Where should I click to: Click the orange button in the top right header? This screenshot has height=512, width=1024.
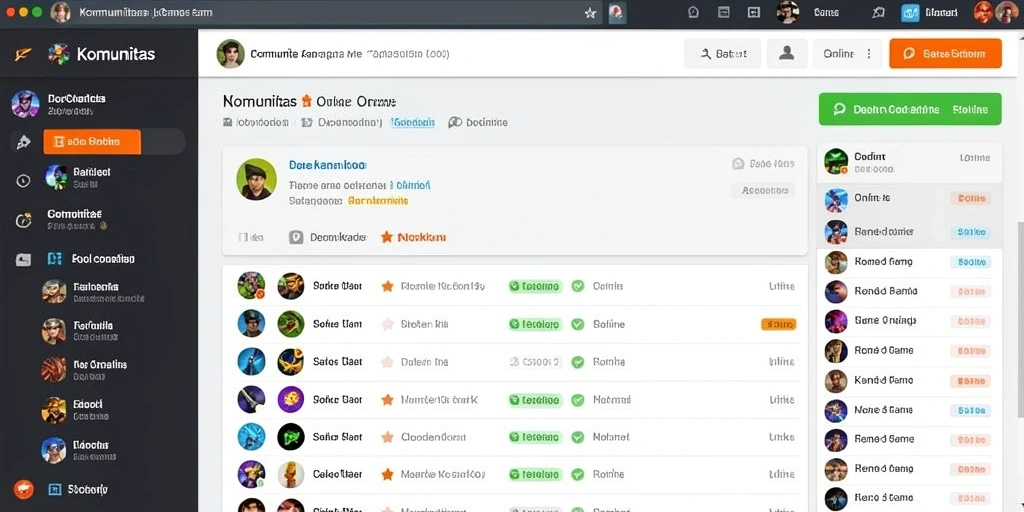coord(945,54)
